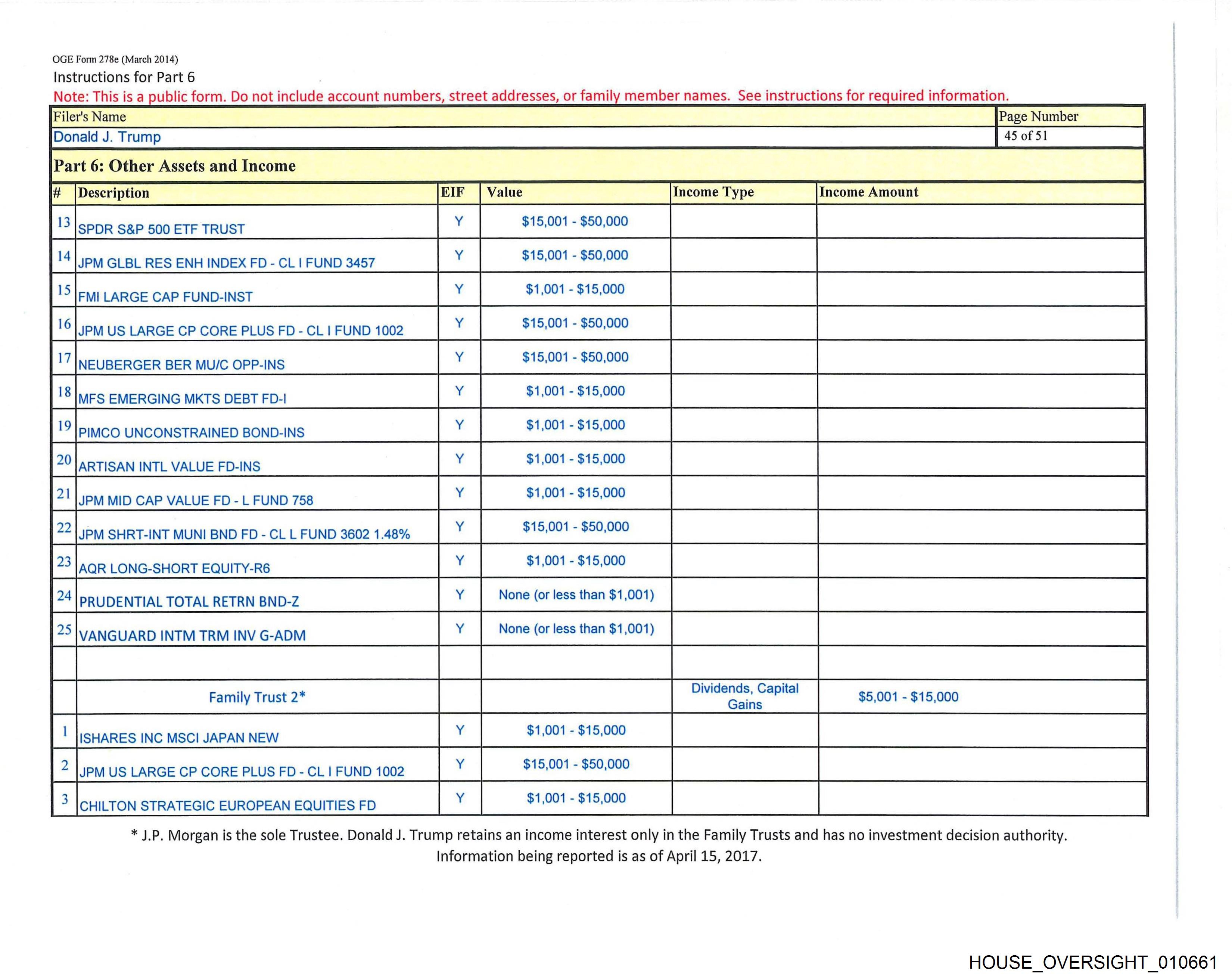Viewport: 1232px width, 978px height.
Task: Select the VANGUARD INTM TRM INV G-ADM entry
Action: (x=192, y=636)
